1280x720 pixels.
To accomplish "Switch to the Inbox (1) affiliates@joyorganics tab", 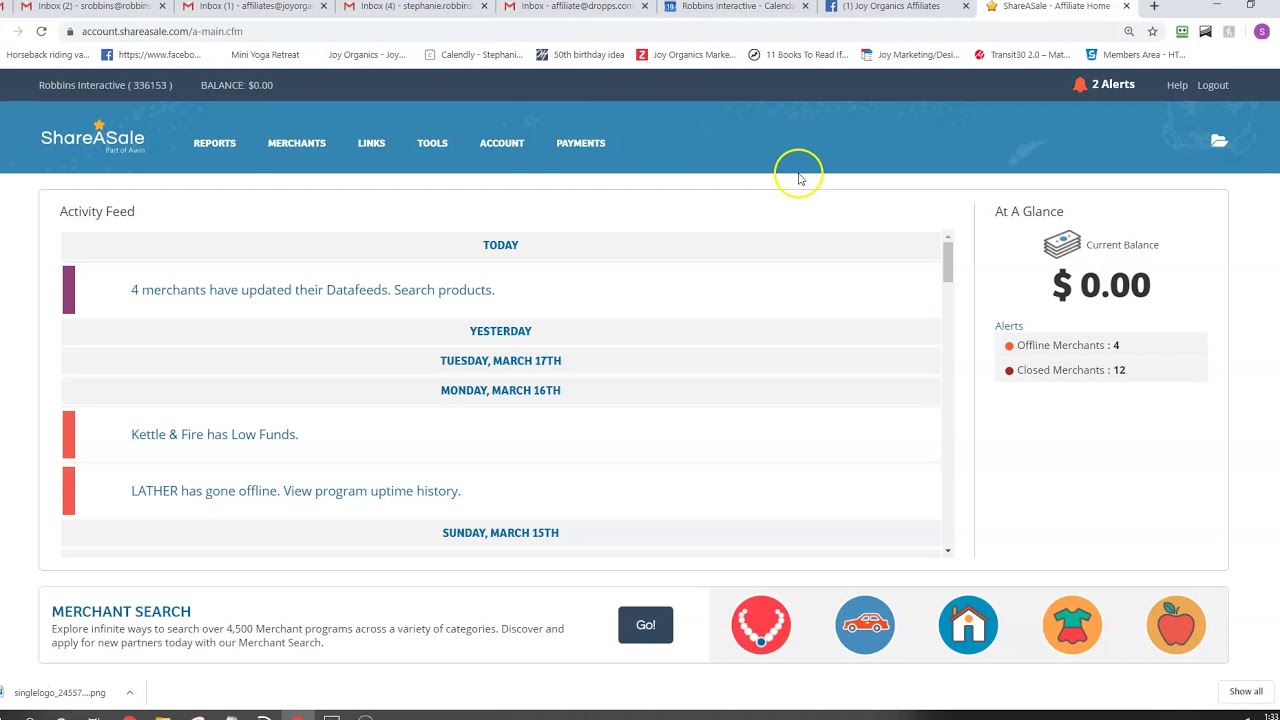I will coord(255,6).
